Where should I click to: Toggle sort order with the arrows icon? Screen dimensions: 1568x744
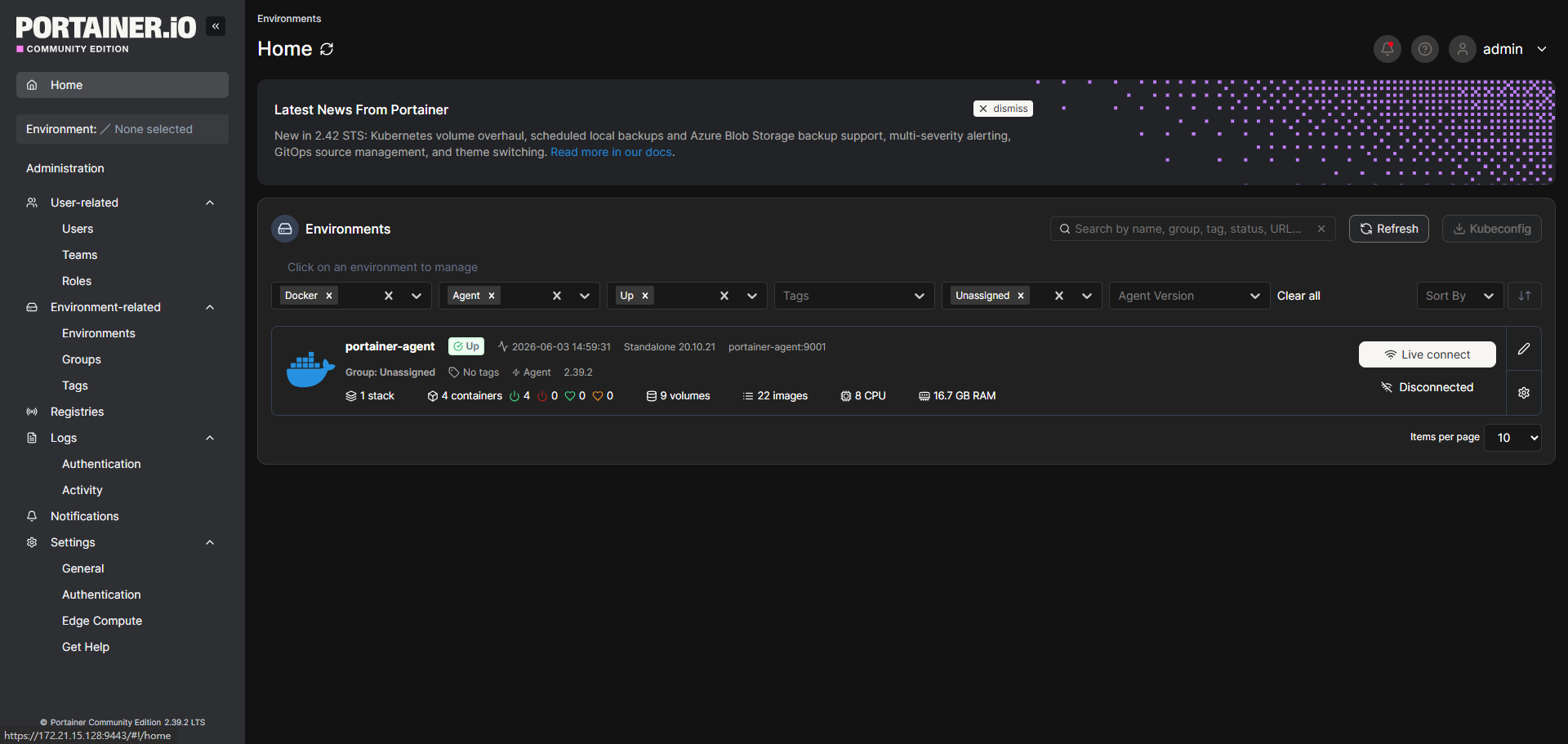pyautogui.click(x=1525, y=296)
